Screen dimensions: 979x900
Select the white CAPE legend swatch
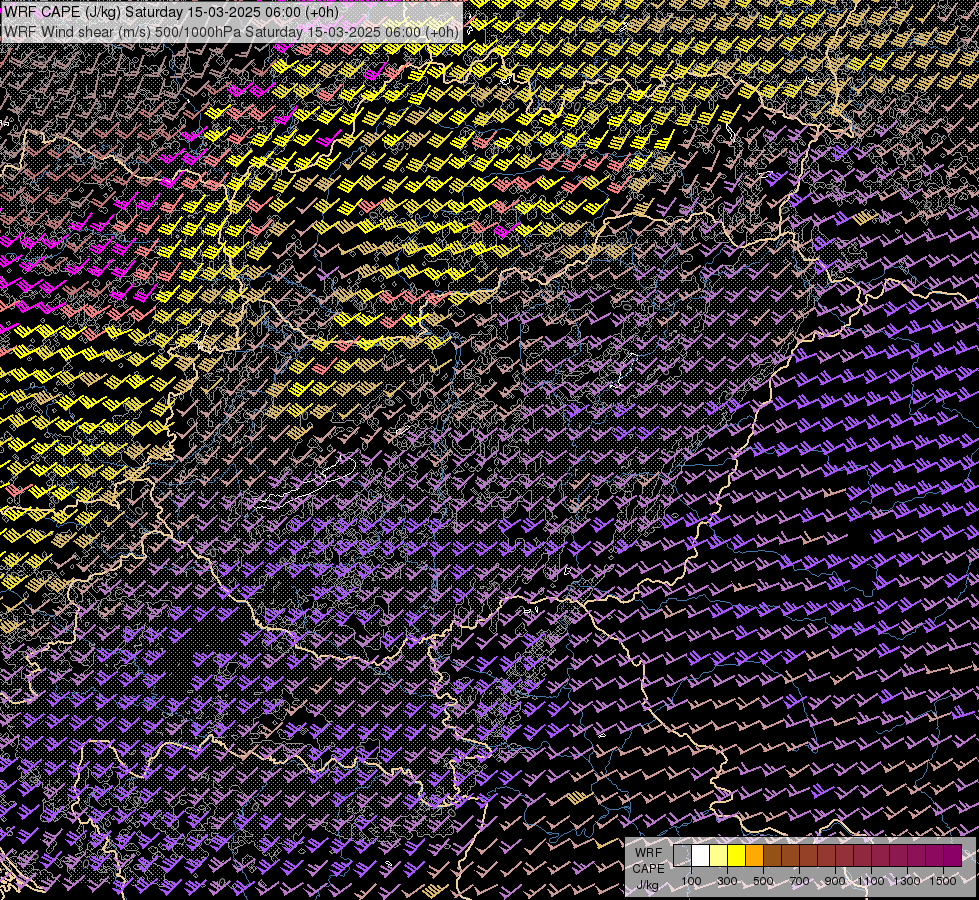tap(701, 855)
